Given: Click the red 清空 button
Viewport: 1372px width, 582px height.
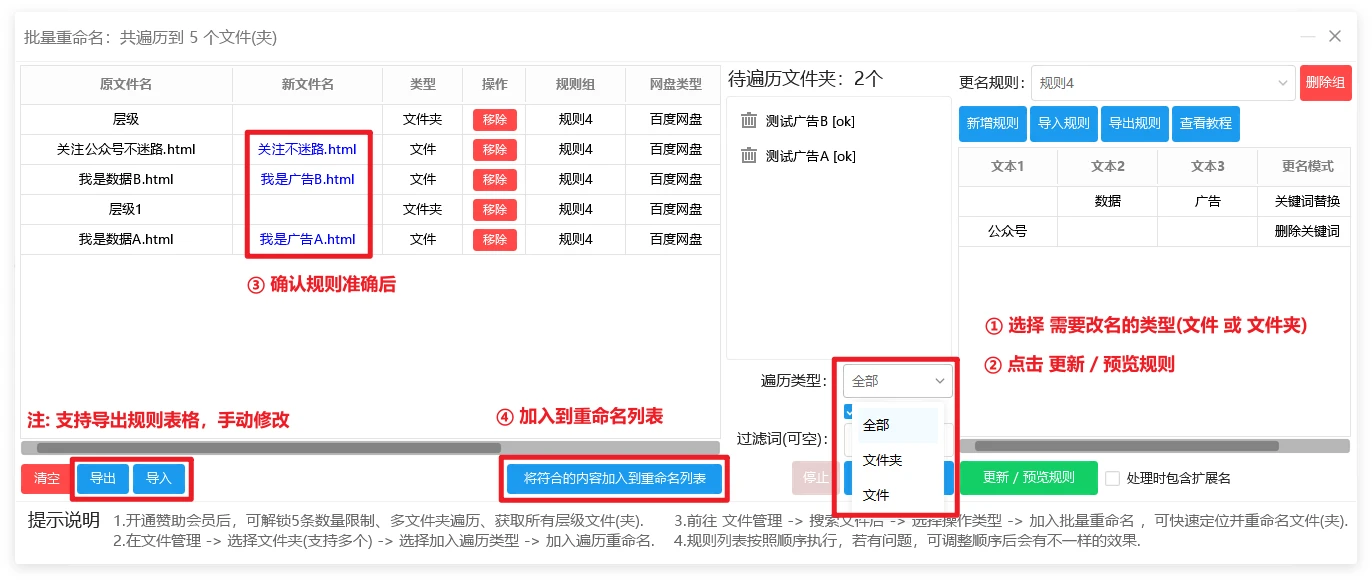Looking at the screenshot, I should coord(47,478).
